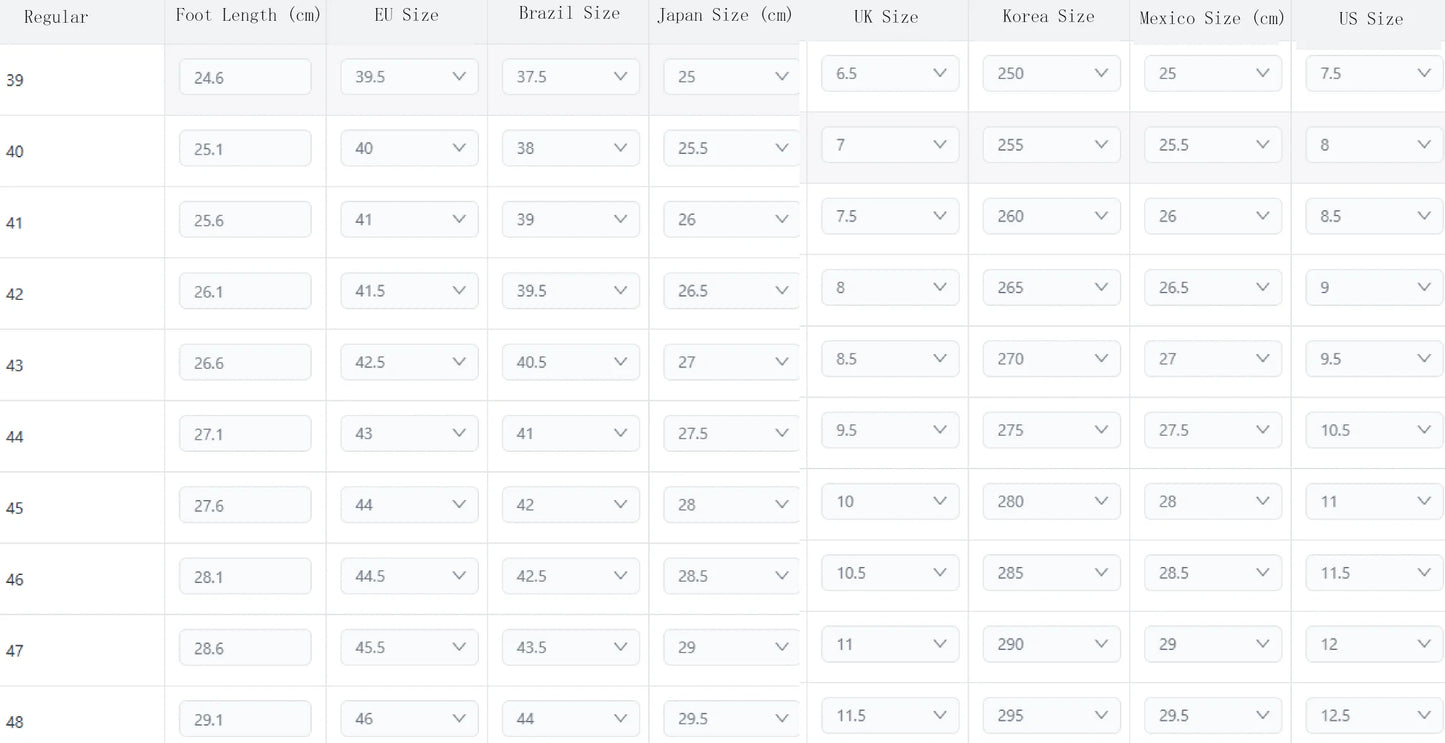Image resolution: width=1445 pixels, height=743 pixels.
Task: Open Japan Size 26 dropdown
Action: tap(731, 220)
